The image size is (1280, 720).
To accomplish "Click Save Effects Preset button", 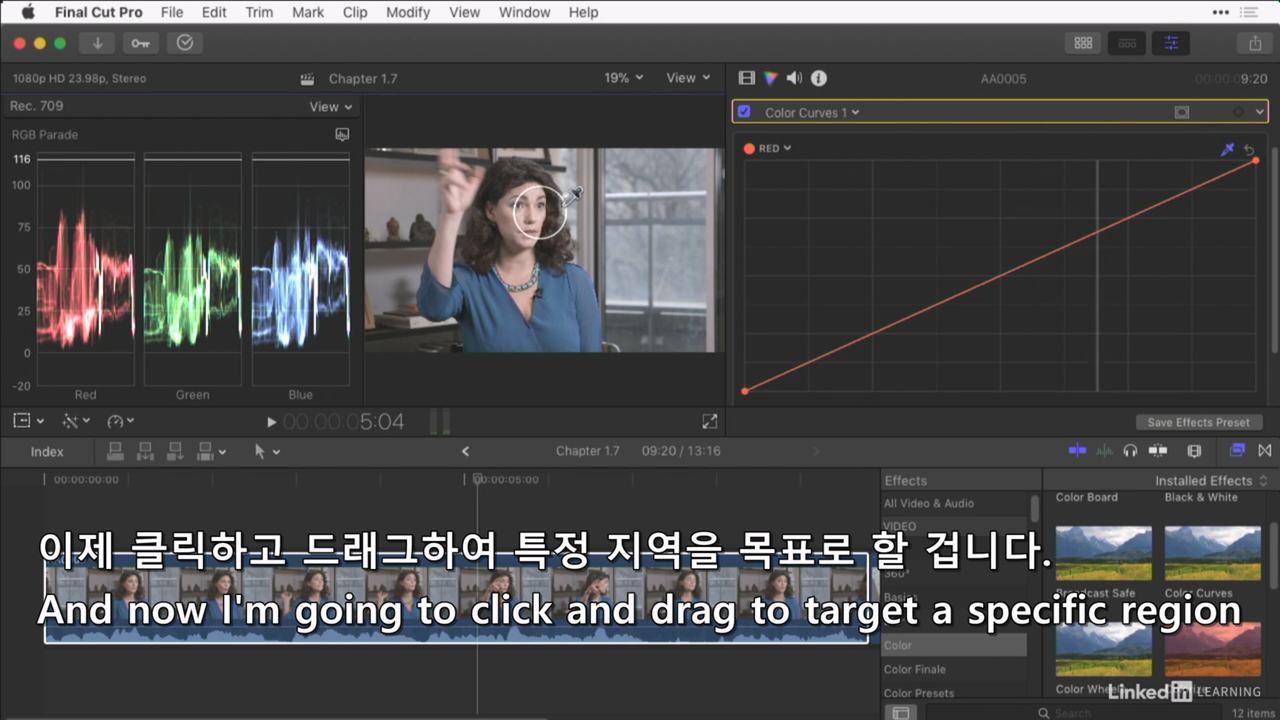I will [1199, 422].
